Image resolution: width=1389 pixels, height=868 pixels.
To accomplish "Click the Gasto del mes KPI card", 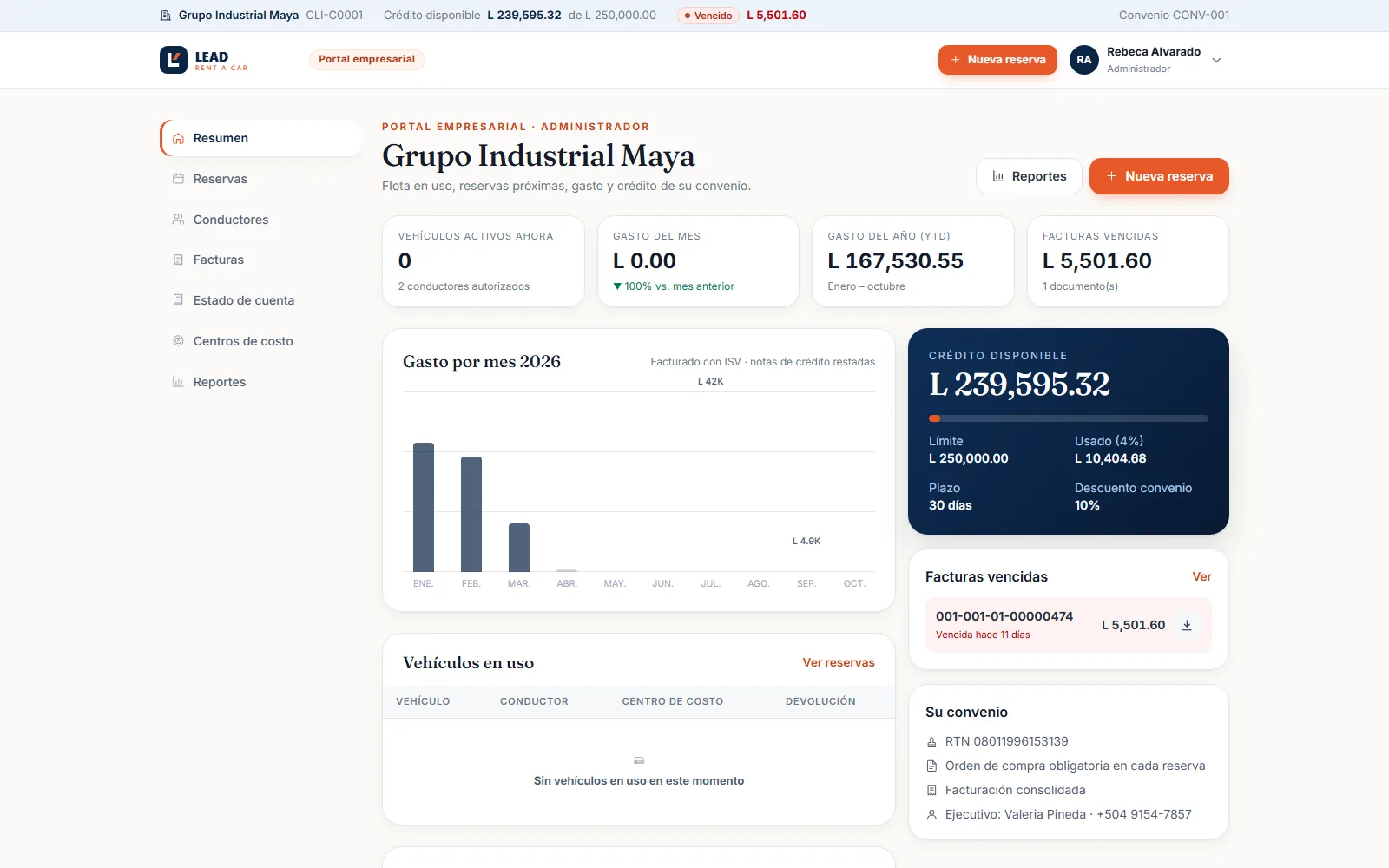I will [698, 261].
